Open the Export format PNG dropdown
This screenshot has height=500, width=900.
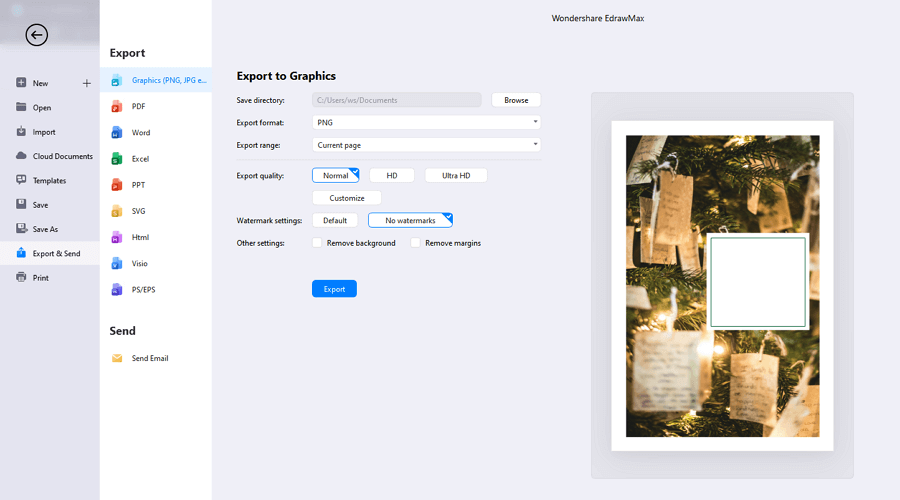pos(426,122)
